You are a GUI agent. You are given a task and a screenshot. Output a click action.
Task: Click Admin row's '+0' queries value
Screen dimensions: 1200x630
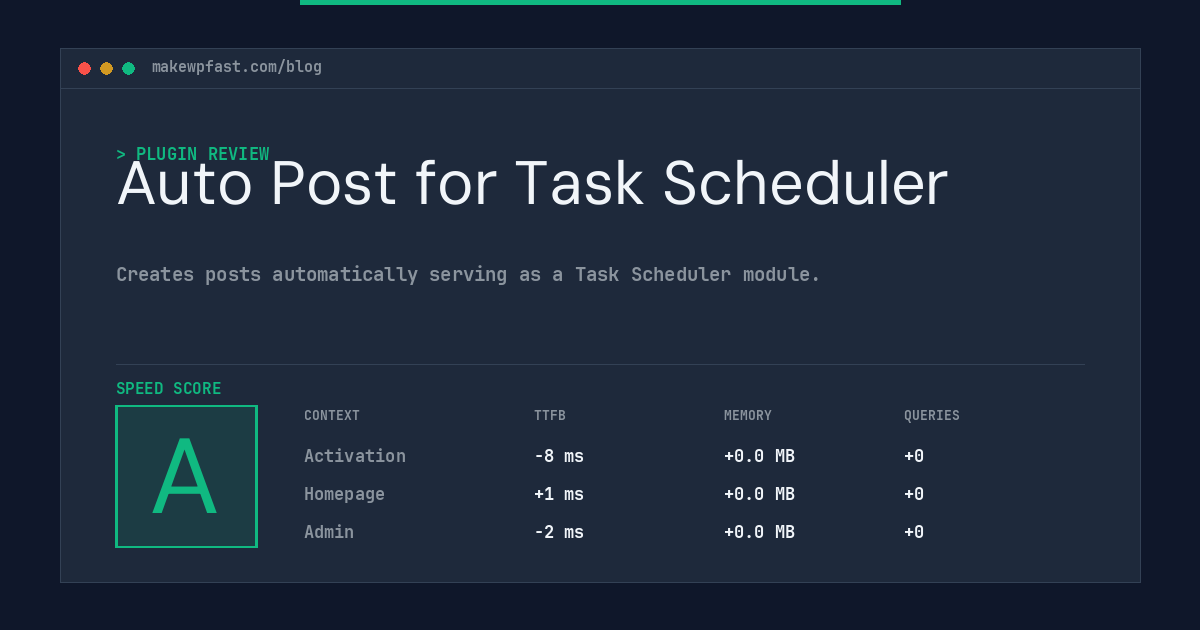pyautogui.click(x=914, y=532)
